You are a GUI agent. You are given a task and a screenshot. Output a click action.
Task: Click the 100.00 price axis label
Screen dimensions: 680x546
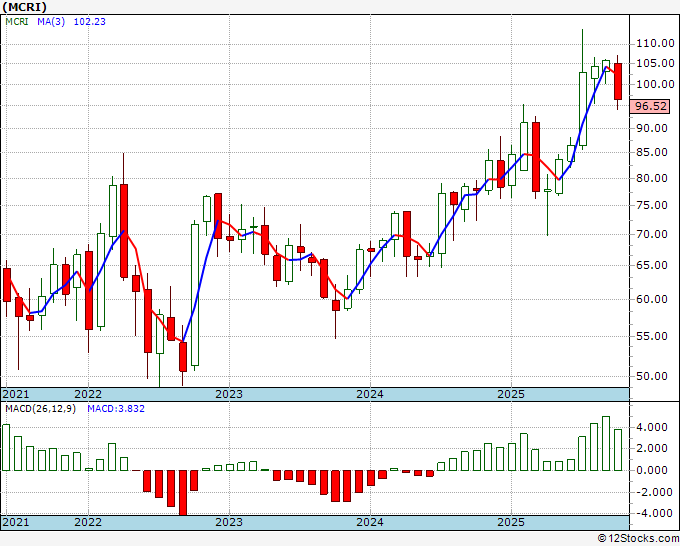655,84
